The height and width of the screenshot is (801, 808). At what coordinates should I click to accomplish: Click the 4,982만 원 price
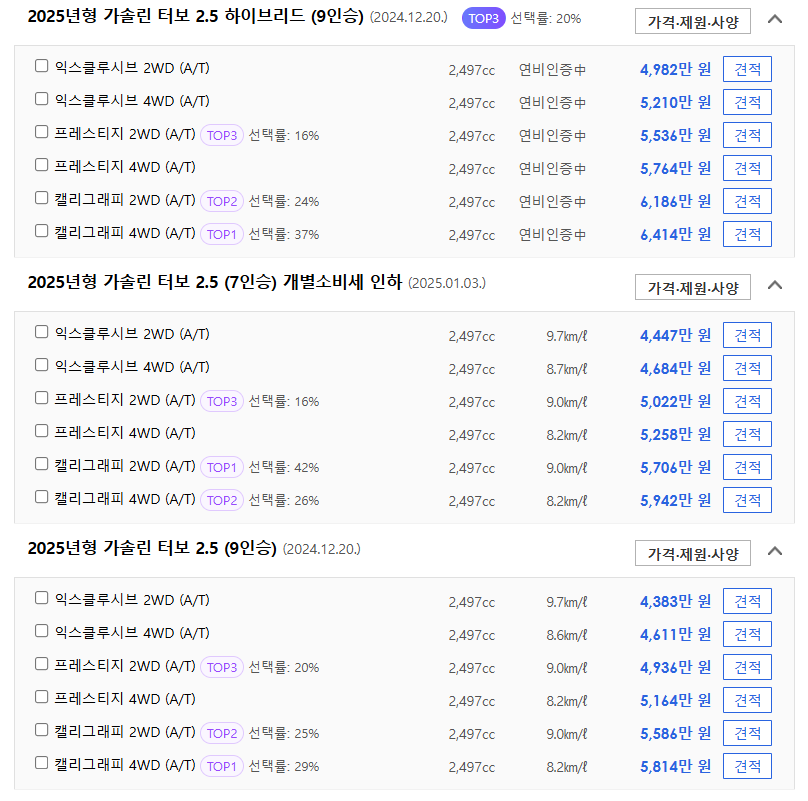675,70
